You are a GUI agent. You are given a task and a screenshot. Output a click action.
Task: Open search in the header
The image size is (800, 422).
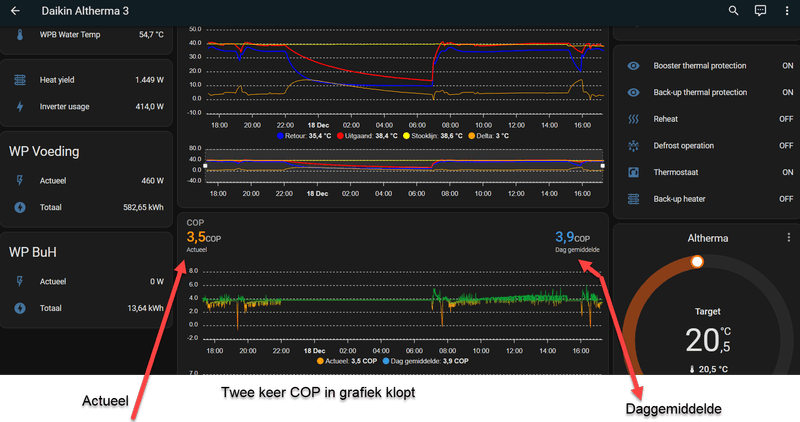pyautogui.click(x=733, y=11)
